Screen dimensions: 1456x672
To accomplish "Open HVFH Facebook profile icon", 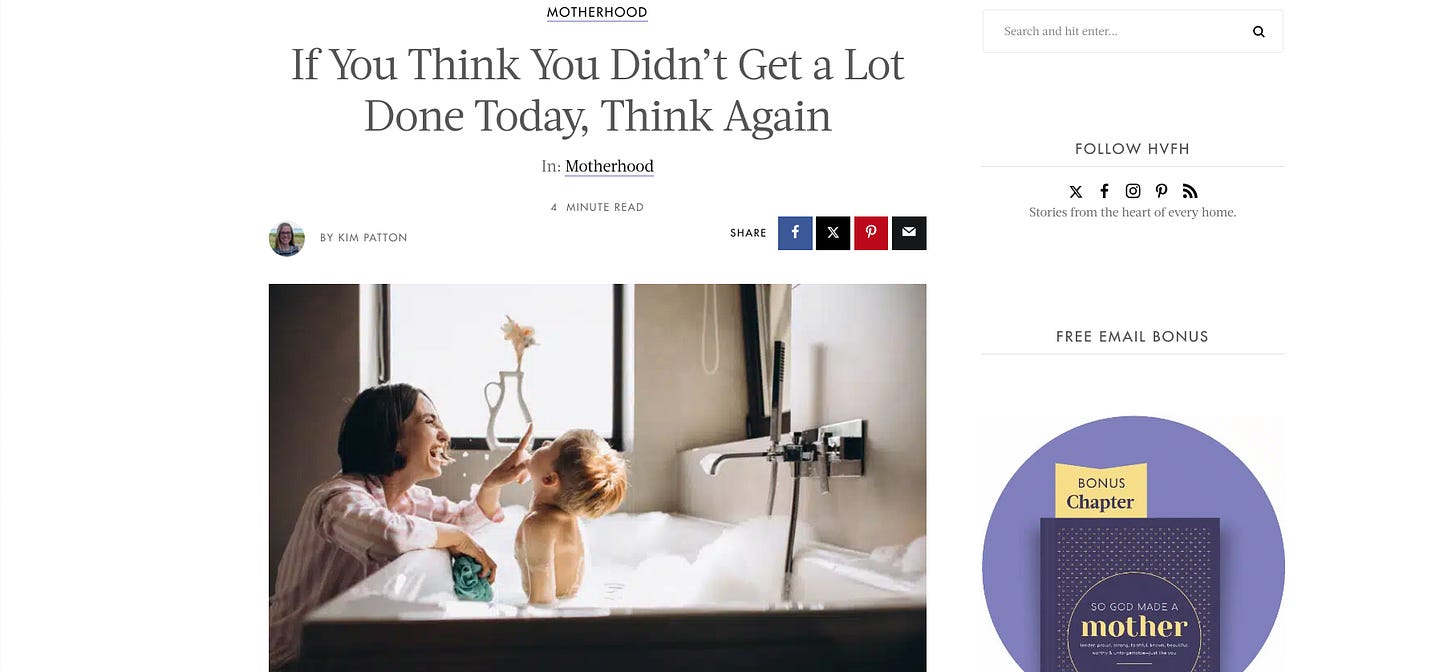I will 1104,191.
